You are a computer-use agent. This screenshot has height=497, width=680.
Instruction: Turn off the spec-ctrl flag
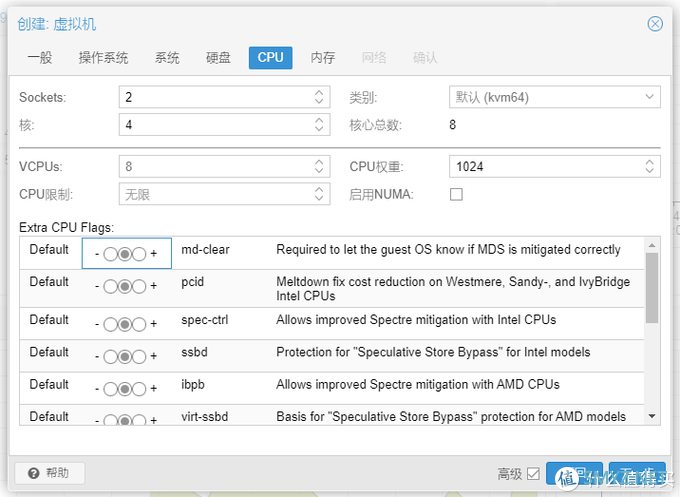[110, 324]
